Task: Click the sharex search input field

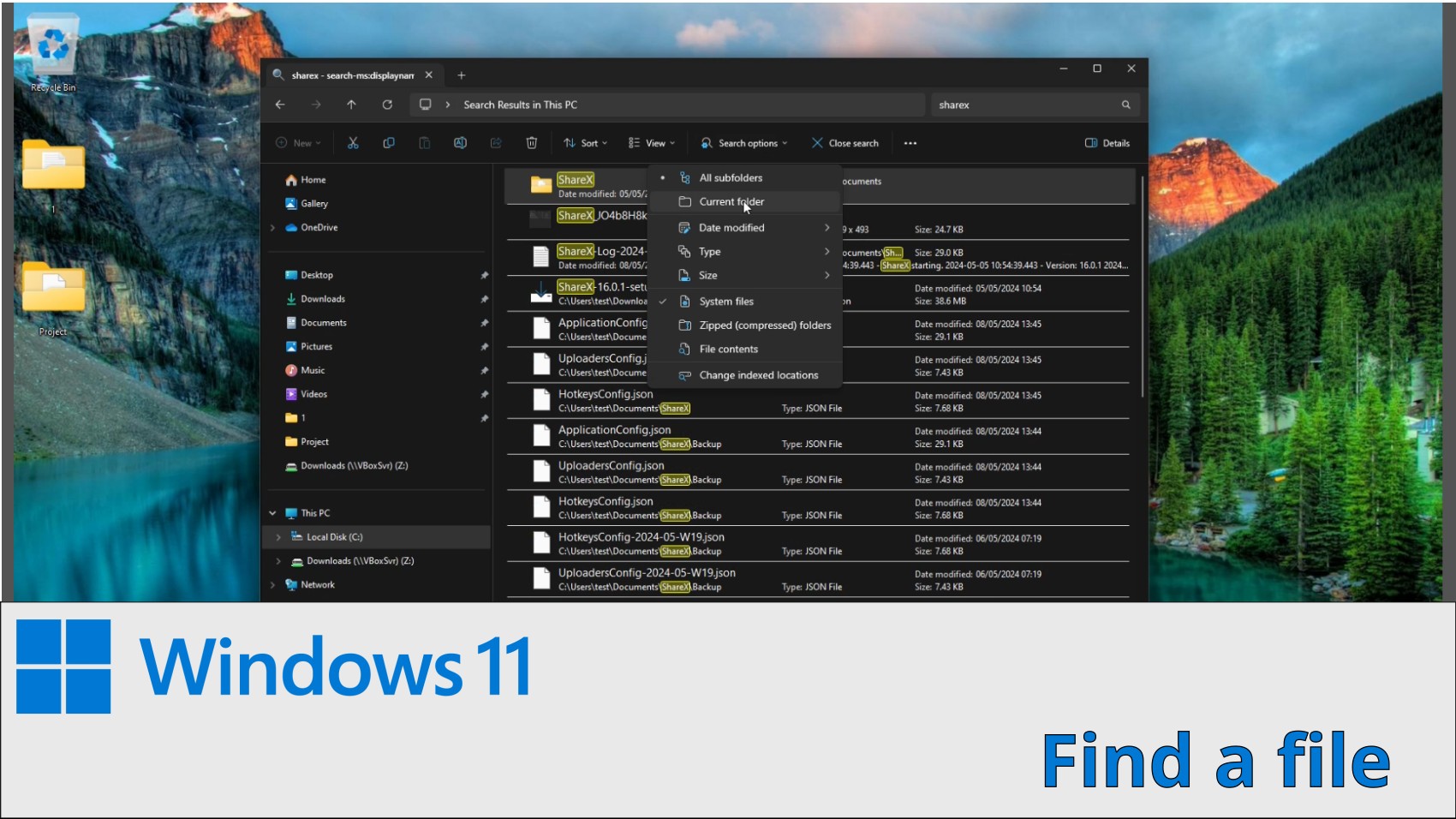Action: [1023, 105]
